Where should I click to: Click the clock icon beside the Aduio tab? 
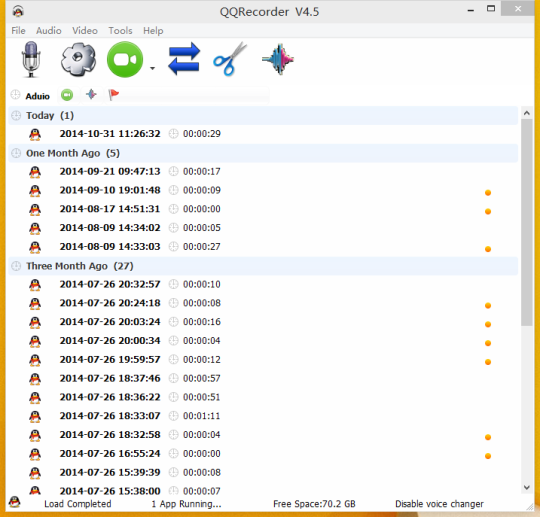coord(15,94)
